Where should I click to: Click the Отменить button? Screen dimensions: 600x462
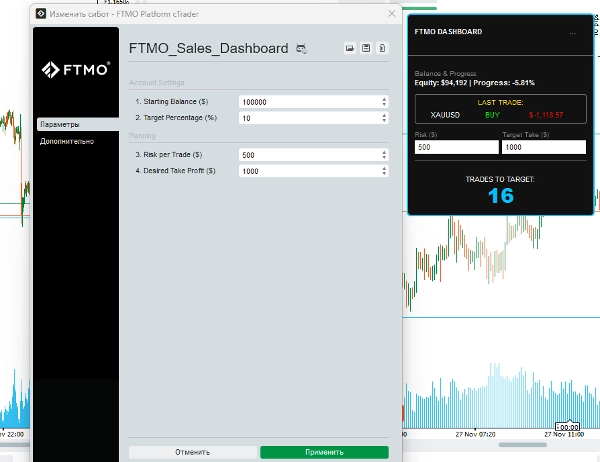(x=193, y=452)
